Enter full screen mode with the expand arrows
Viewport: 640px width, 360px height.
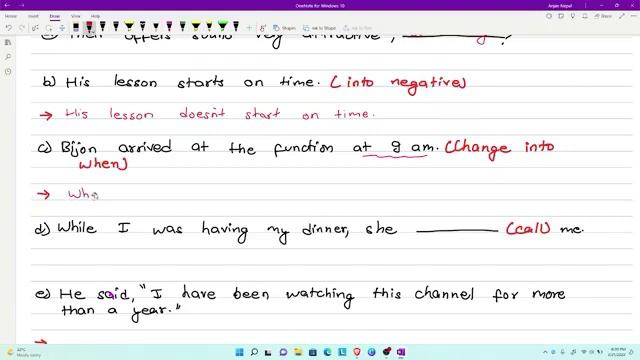(x=622, y=16)
